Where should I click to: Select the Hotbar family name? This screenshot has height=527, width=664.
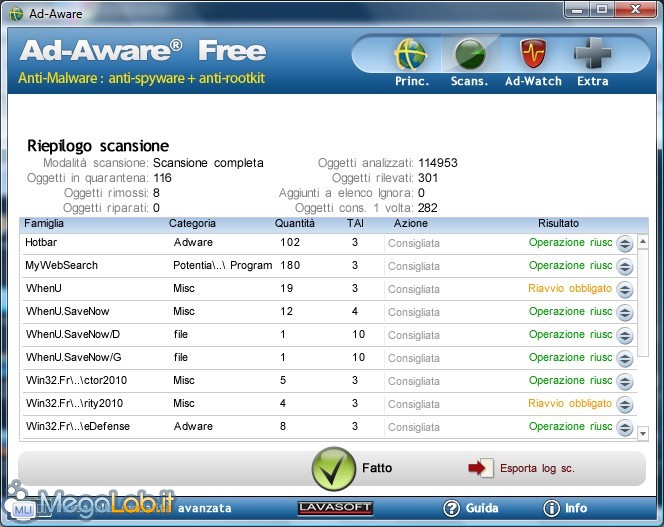pyautogui.click(x=41, y=242)
